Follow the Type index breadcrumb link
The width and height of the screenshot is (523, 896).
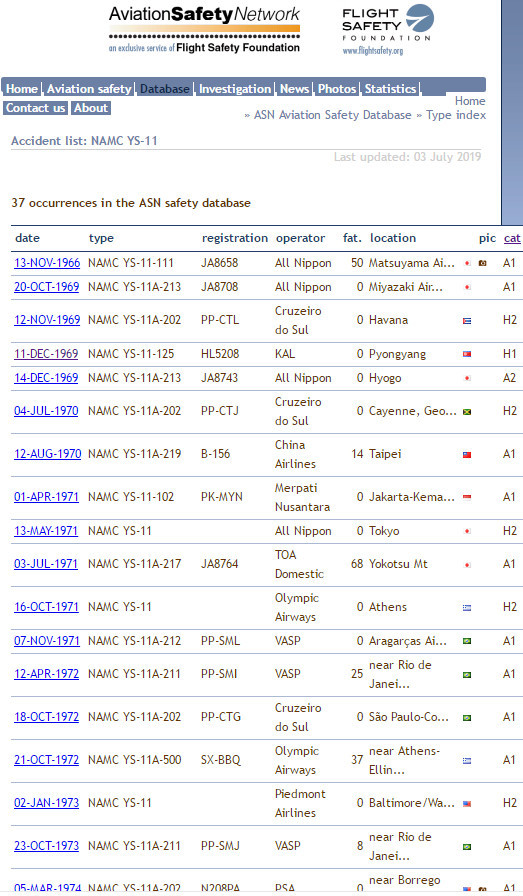click(x=456, y=115)
